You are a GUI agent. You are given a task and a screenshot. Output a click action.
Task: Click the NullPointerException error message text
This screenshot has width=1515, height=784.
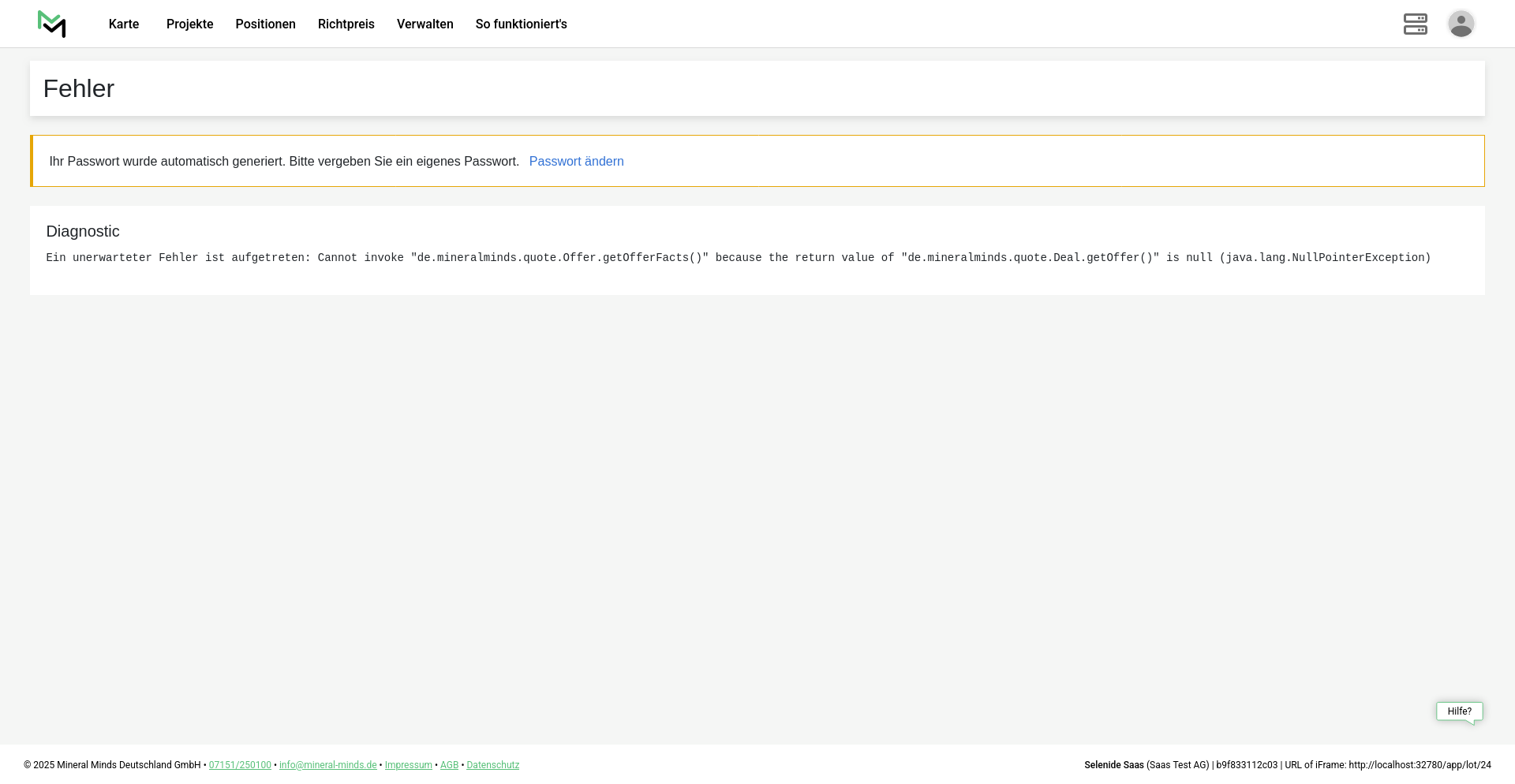738,258
